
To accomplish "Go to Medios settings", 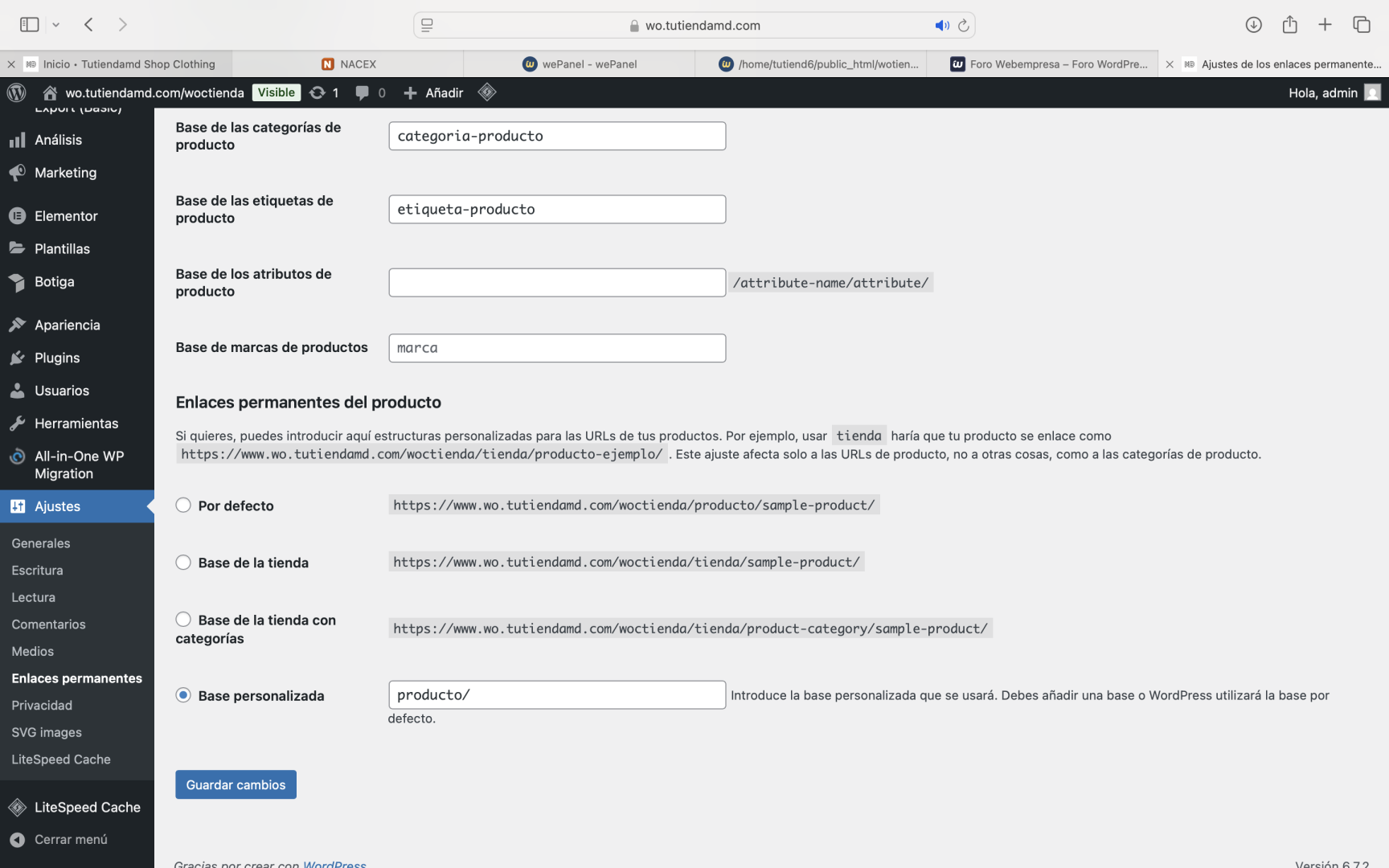I will click(x=33, y=652).
